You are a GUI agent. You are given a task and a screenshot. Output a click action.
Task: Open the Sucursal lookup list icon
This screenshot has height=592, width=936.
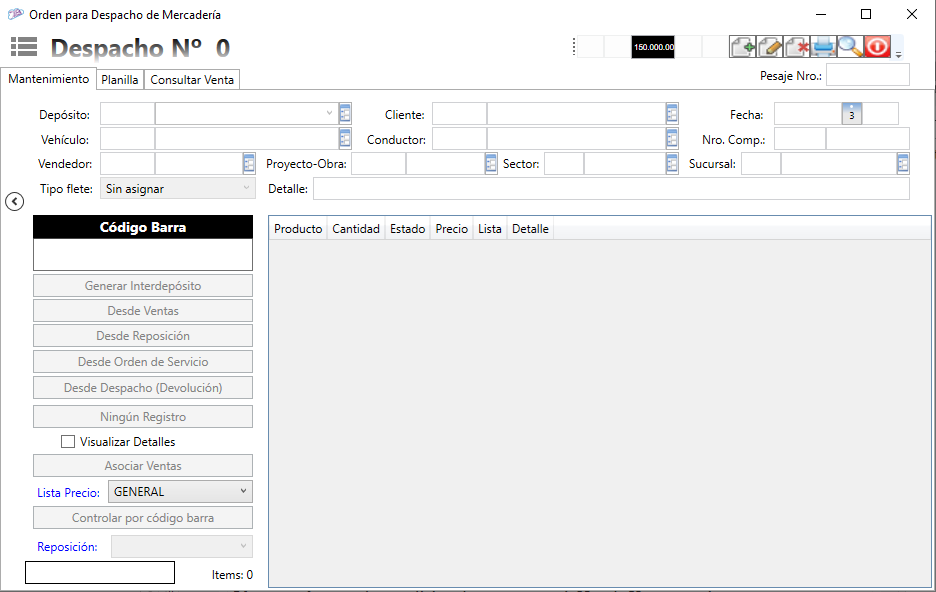pos(903,164)
